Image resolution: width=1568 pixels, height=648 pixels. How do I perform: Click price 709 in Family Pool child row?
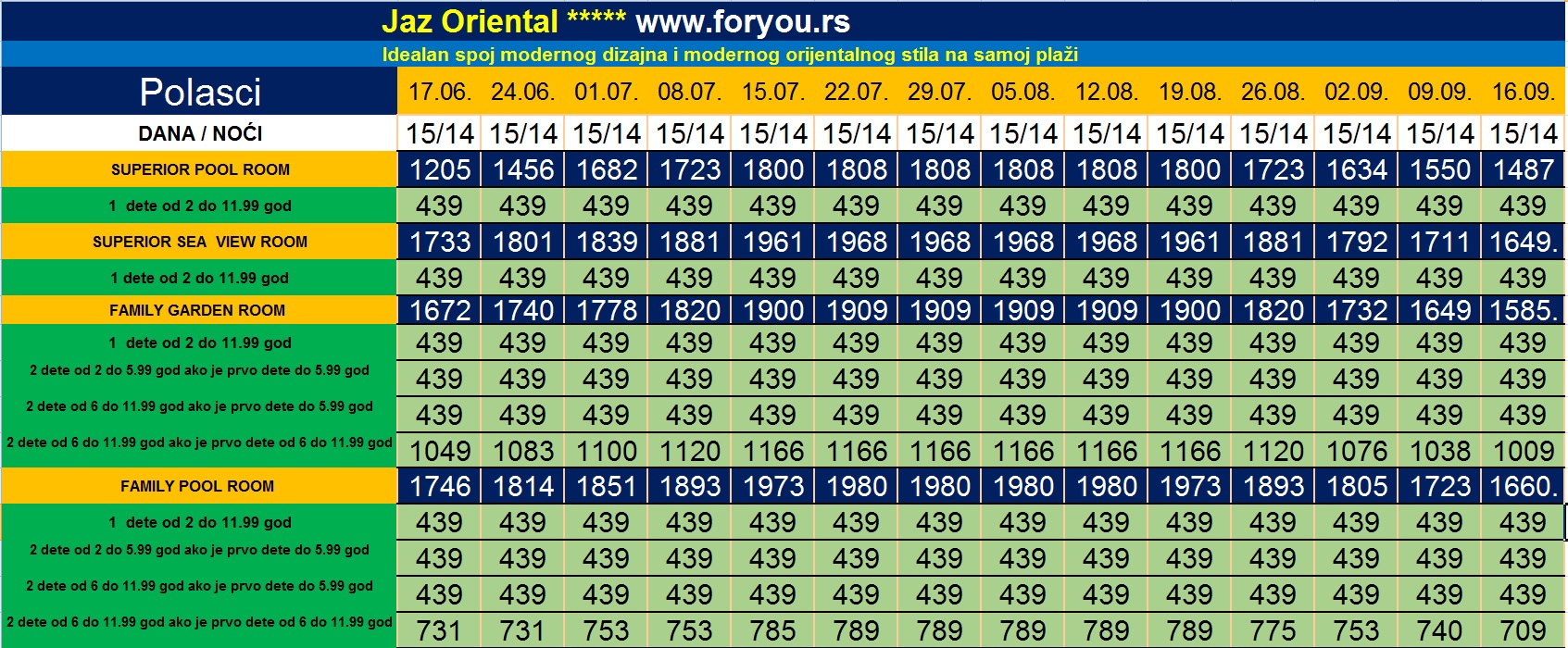(1524, 630)
